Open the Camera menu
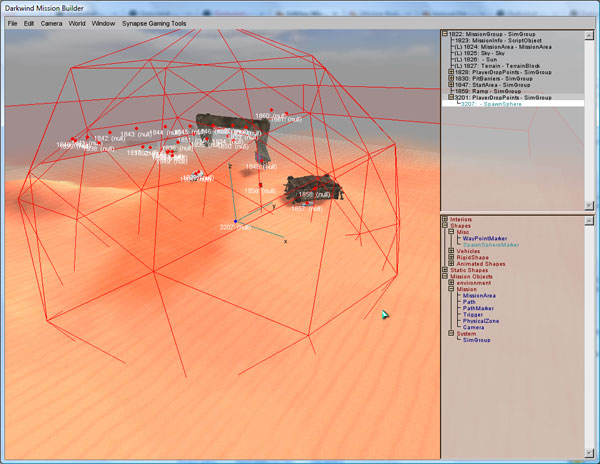The width and height of the screenshot is (600, 464). [52, 22]
